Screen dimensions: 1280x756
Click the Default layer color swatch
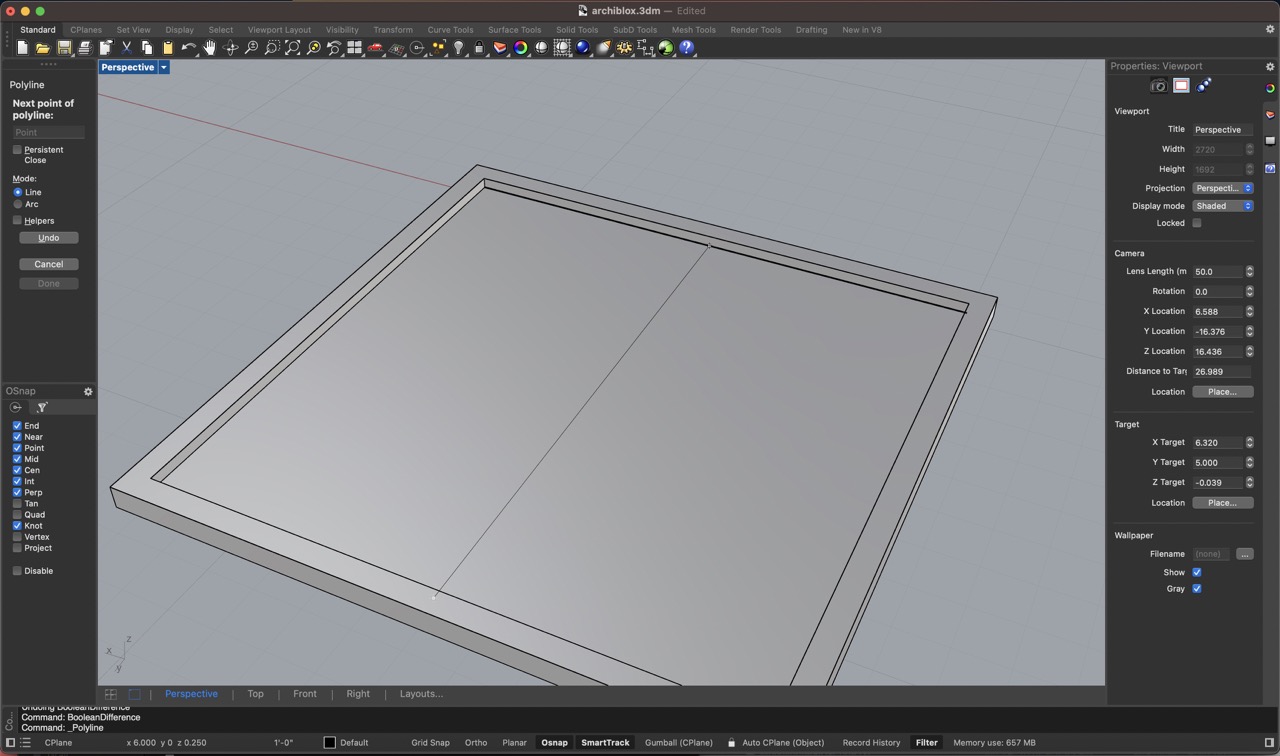(329, 743)
